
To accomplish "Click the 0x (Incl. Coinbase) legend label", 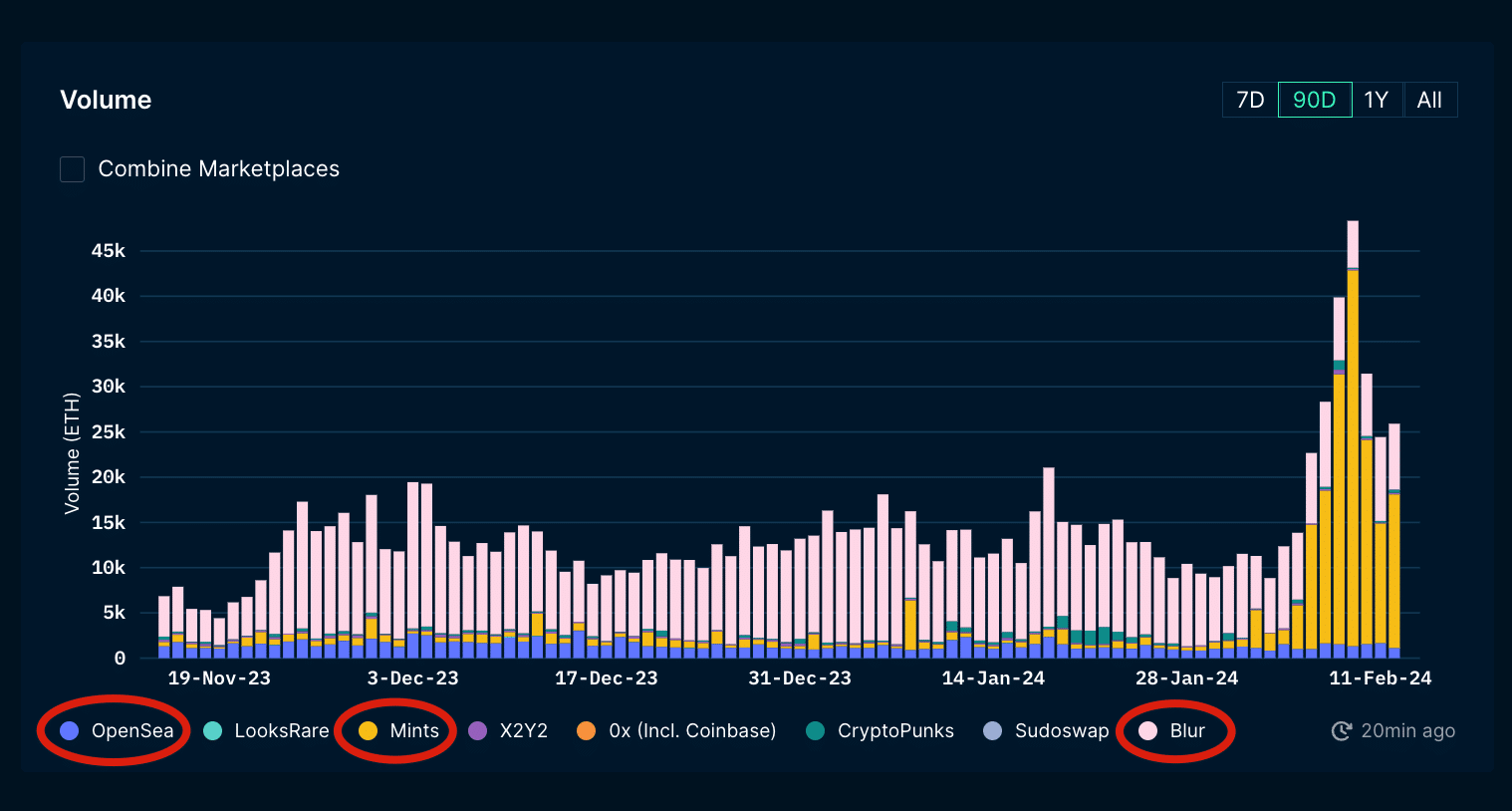I will point(692,731).
